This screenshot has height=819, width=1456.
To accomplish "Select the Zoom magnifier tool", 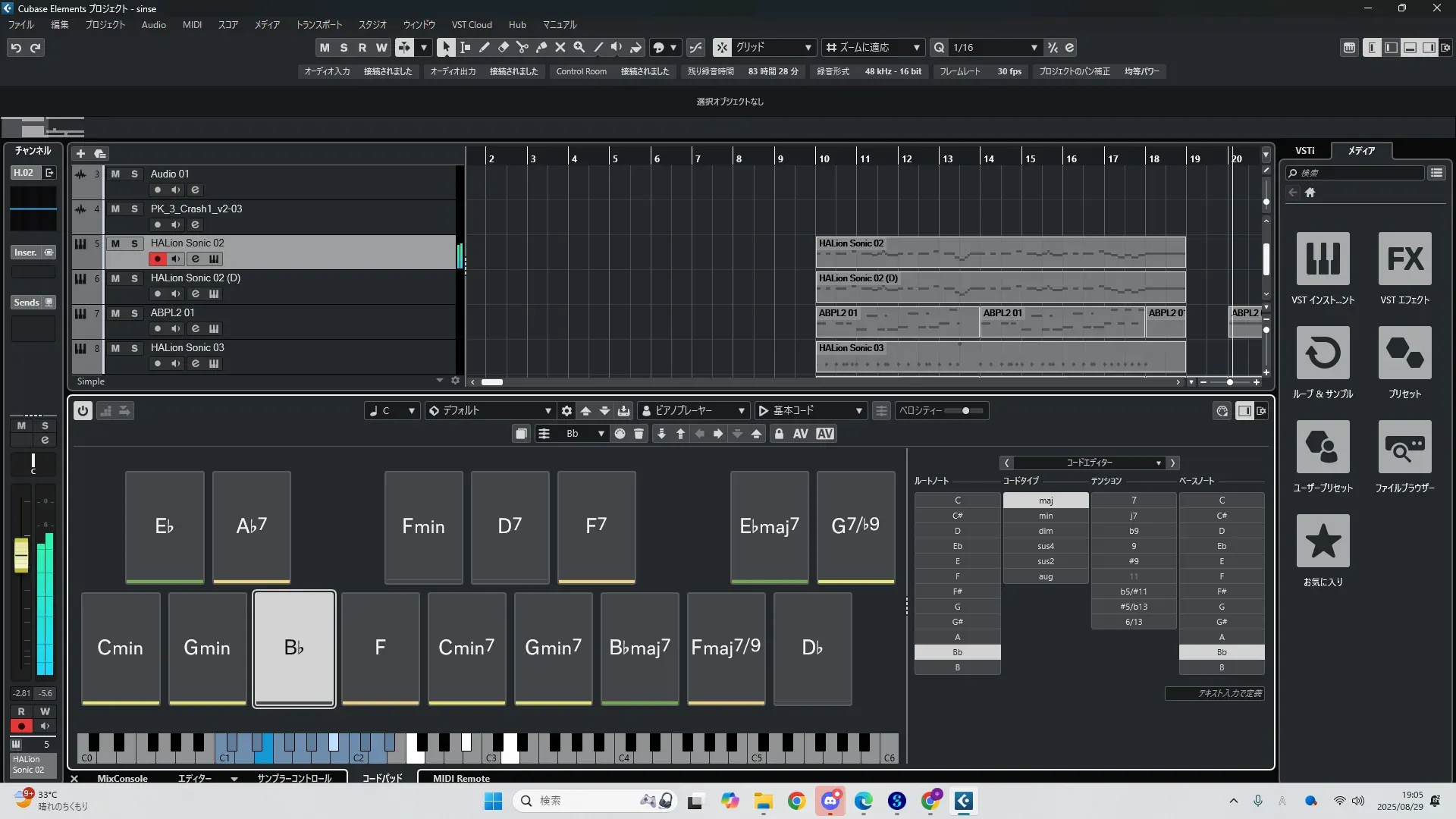I will pyautogui.click(x=579, y=48).
